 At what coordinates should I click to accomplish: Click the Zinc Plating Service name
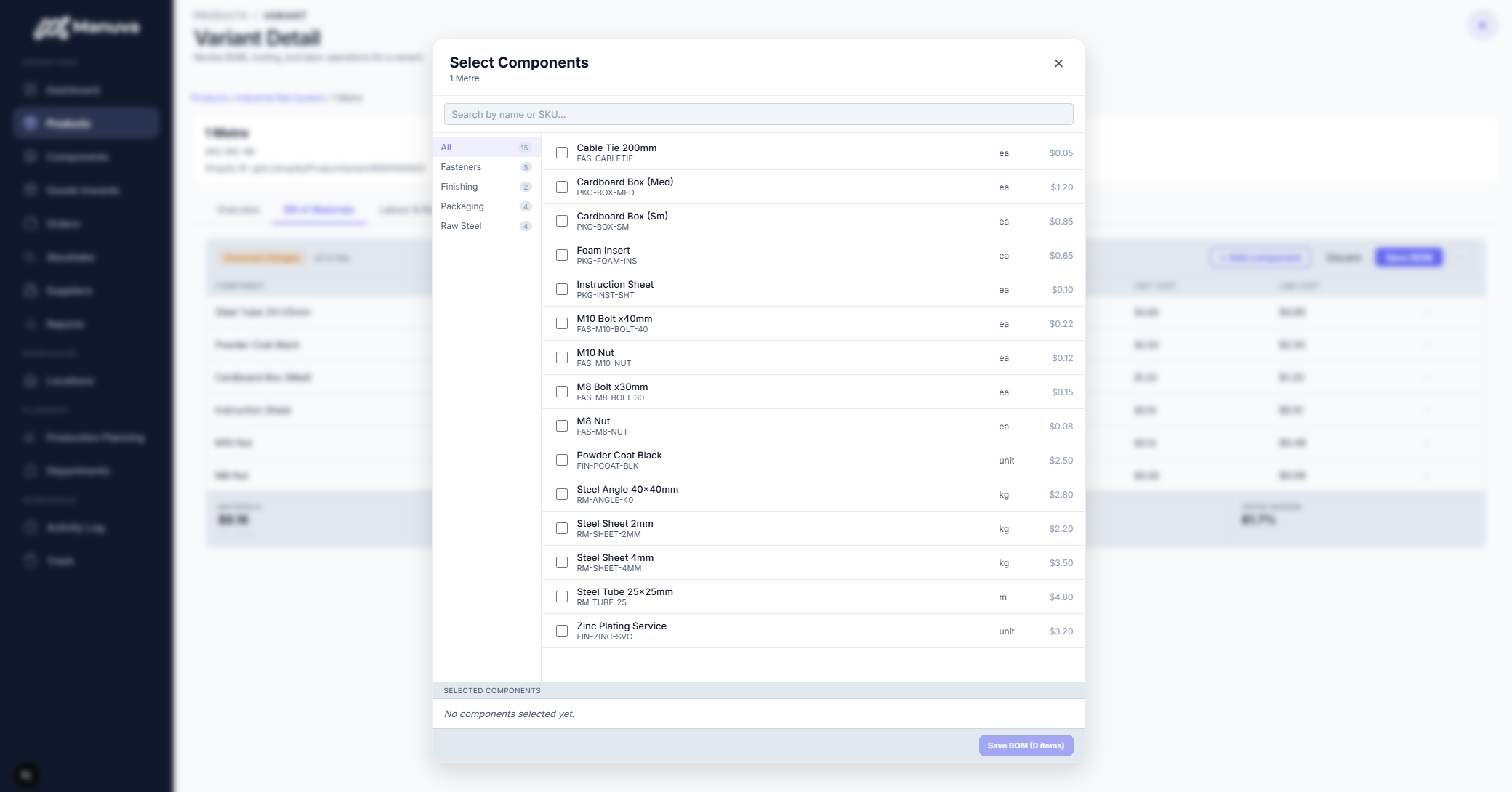click(x=622, y=626)
